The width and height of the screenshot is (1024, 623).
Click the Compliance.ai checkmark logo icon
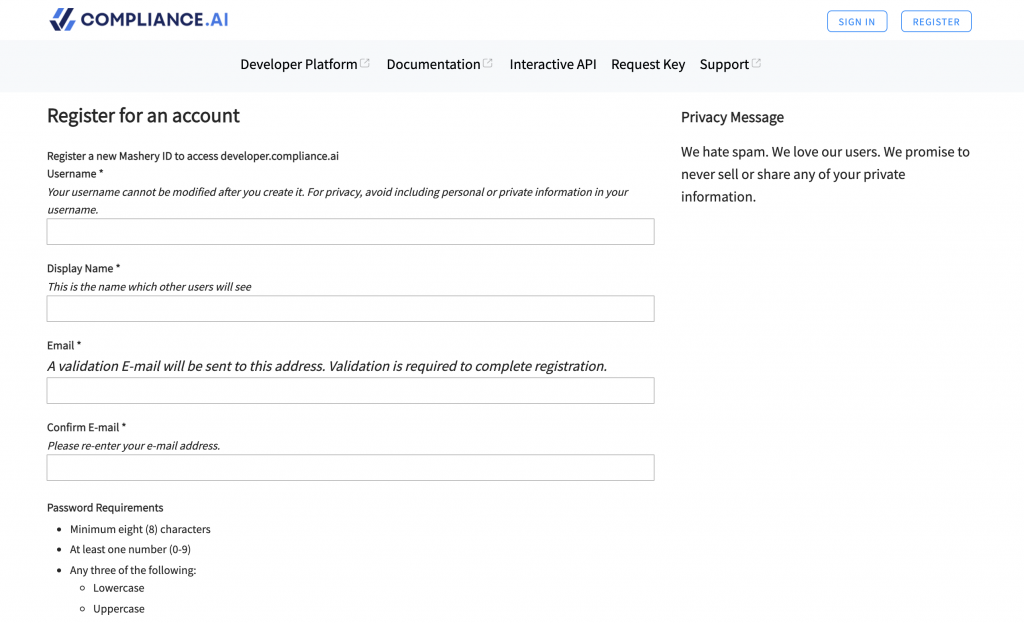coord(62,20)
